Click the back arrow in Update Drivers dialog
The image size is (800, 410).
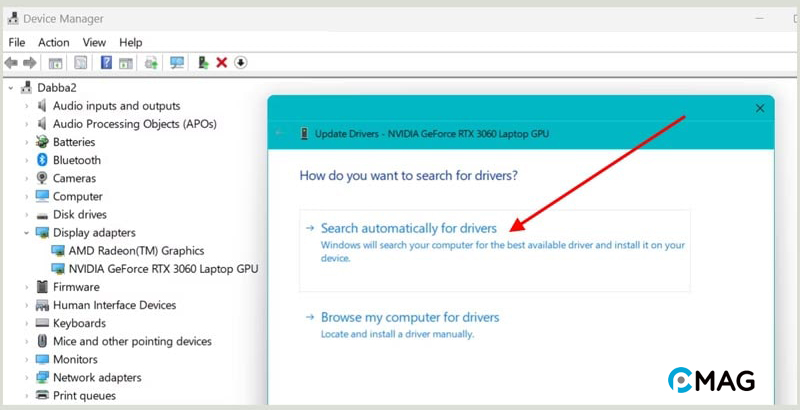pyautogui.click(x=281, y=133)
